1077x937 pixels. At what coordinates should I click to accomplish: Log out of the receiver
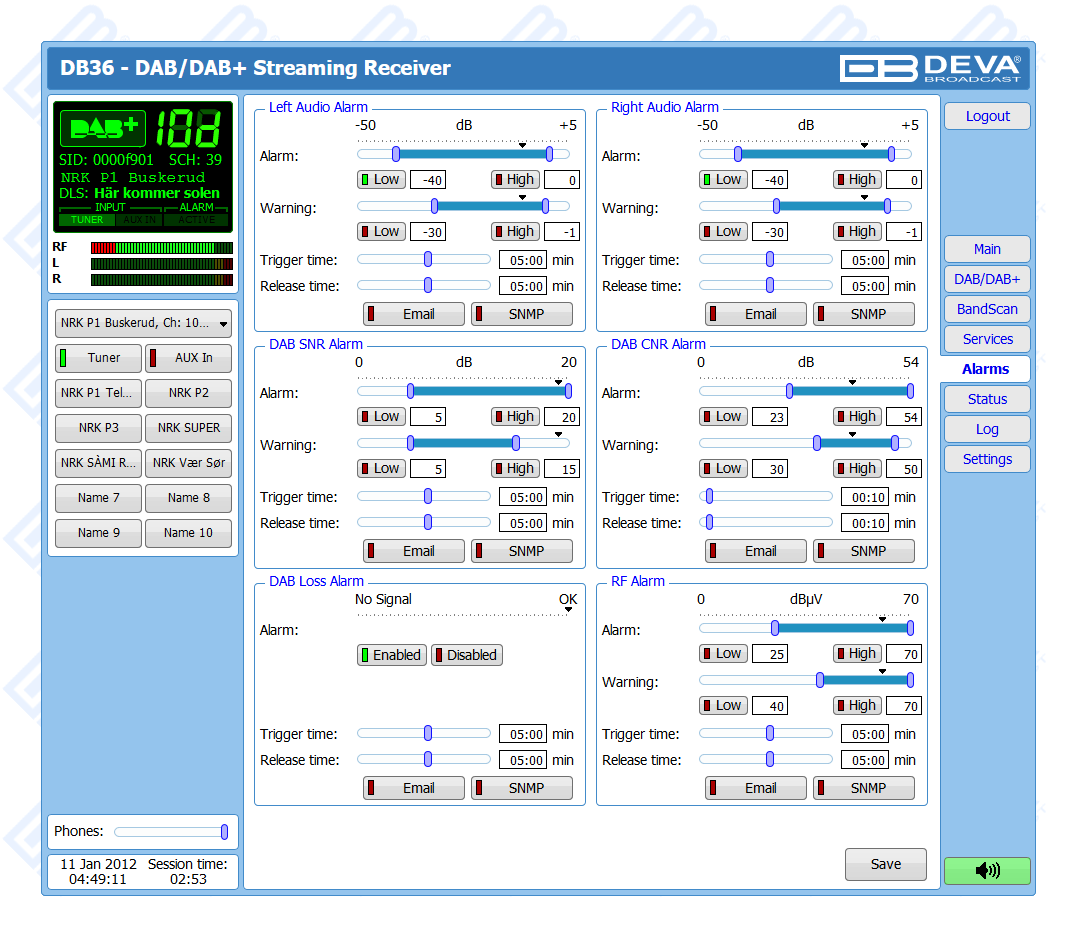[x=986, y=116]
